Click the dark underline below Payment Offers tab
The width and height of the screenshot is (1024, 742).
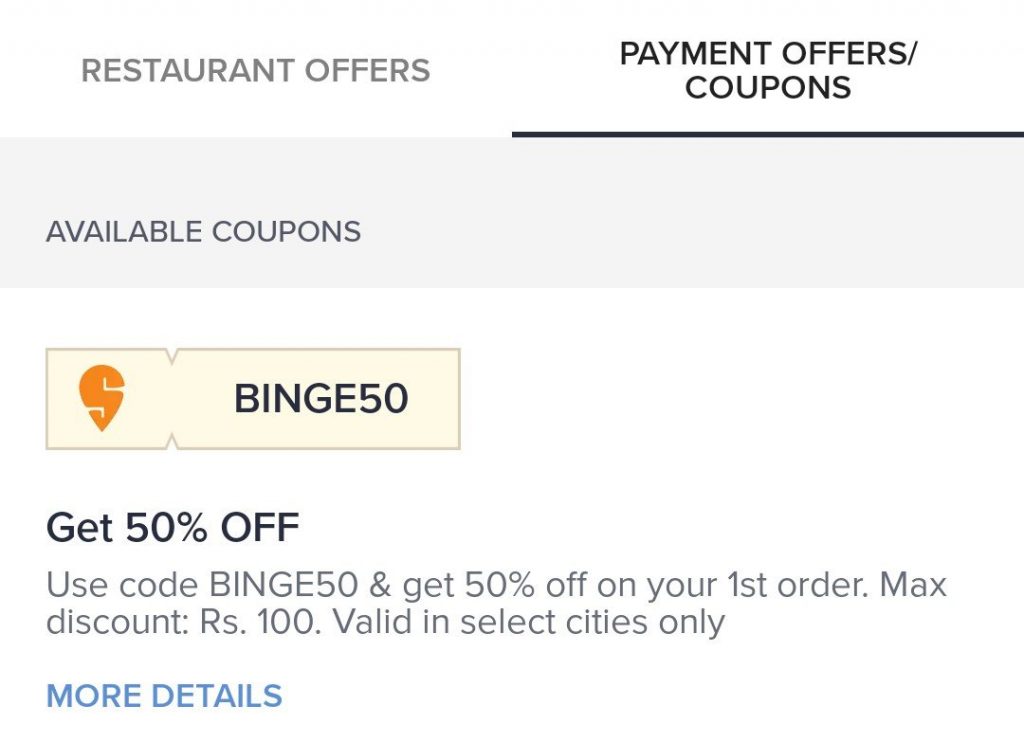click(768, 135)
